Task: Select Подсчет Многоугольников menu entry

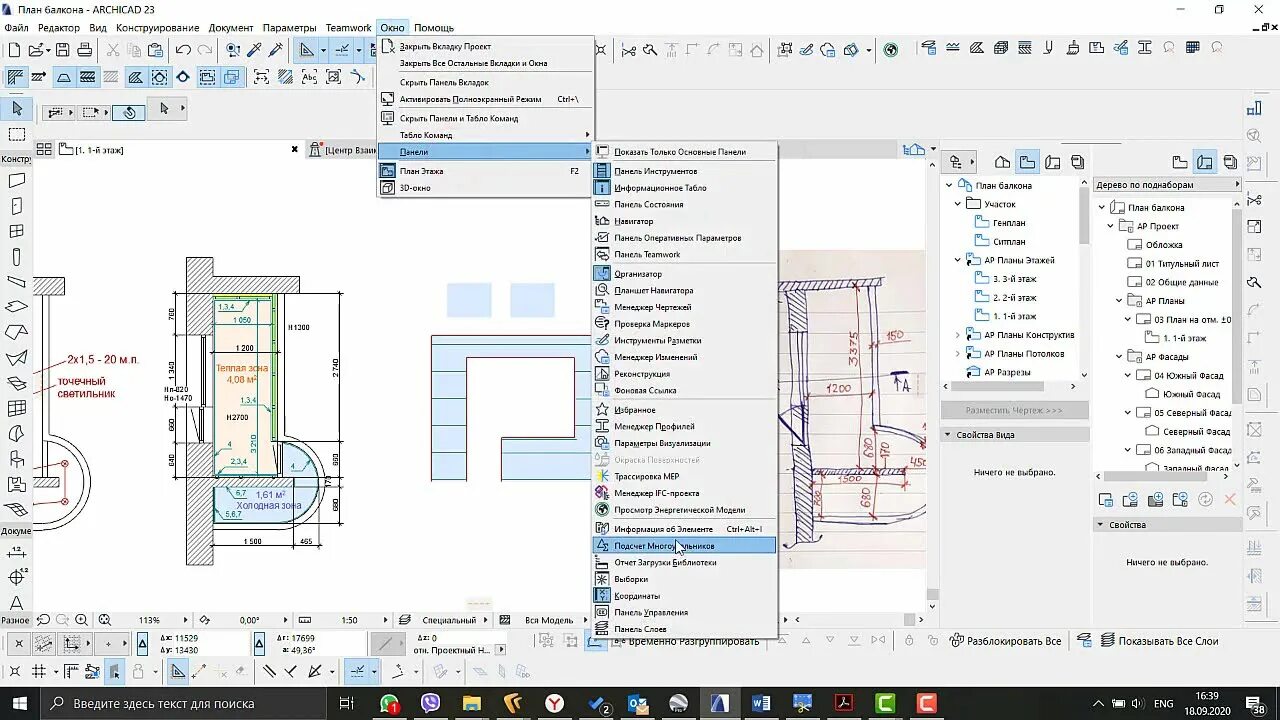Action: pos(685,546)
